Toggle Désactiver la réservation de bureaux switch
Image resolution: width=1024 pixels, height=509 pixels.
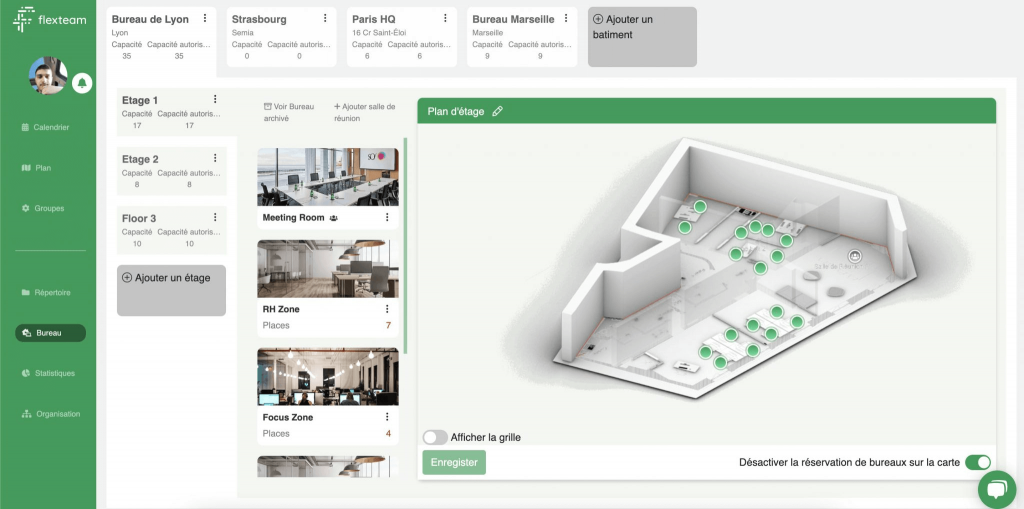click(978, 462)
